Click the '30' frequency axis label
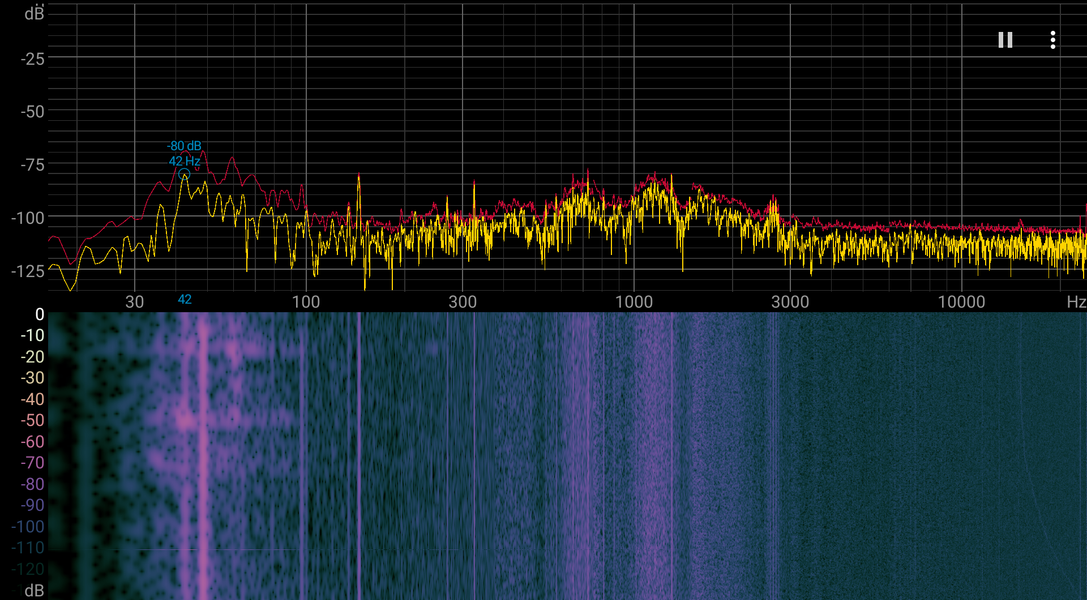The height and width of the screenshot is (600, 1087). point(134,302)
